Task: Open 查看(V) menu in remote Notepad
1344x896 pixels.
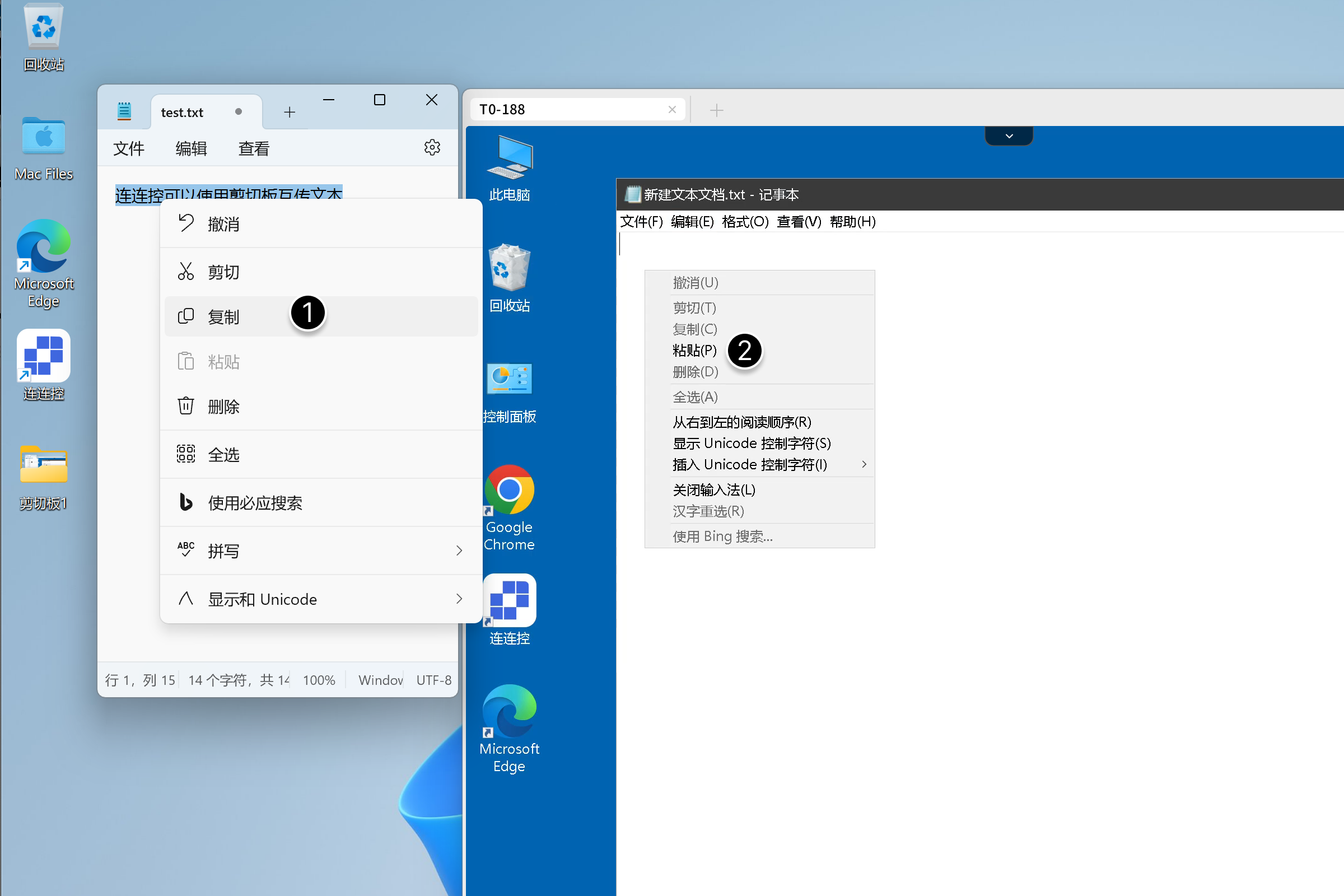Action: [799, 221]
